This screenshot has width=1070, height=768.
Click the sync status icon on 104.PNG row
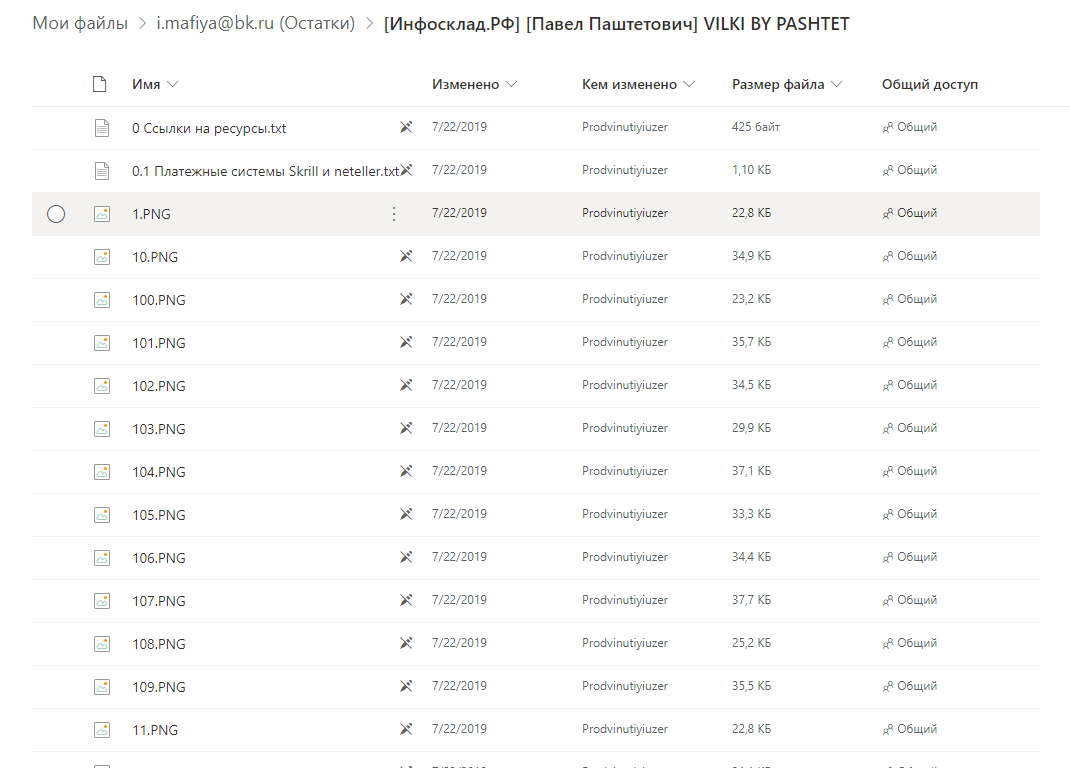click(x=406, y=471)
